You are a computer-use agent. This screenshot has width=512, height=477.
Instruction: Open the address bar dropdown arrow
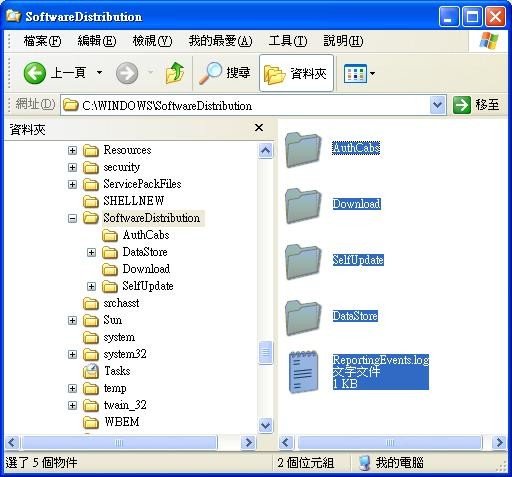point(437,105)
